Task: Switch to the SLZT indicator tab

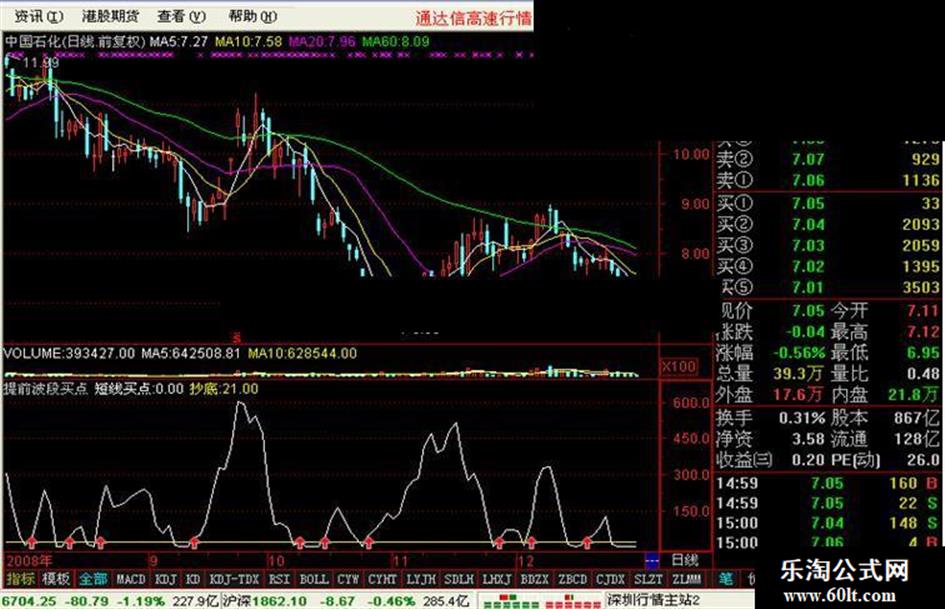Action: pos(648,579)
